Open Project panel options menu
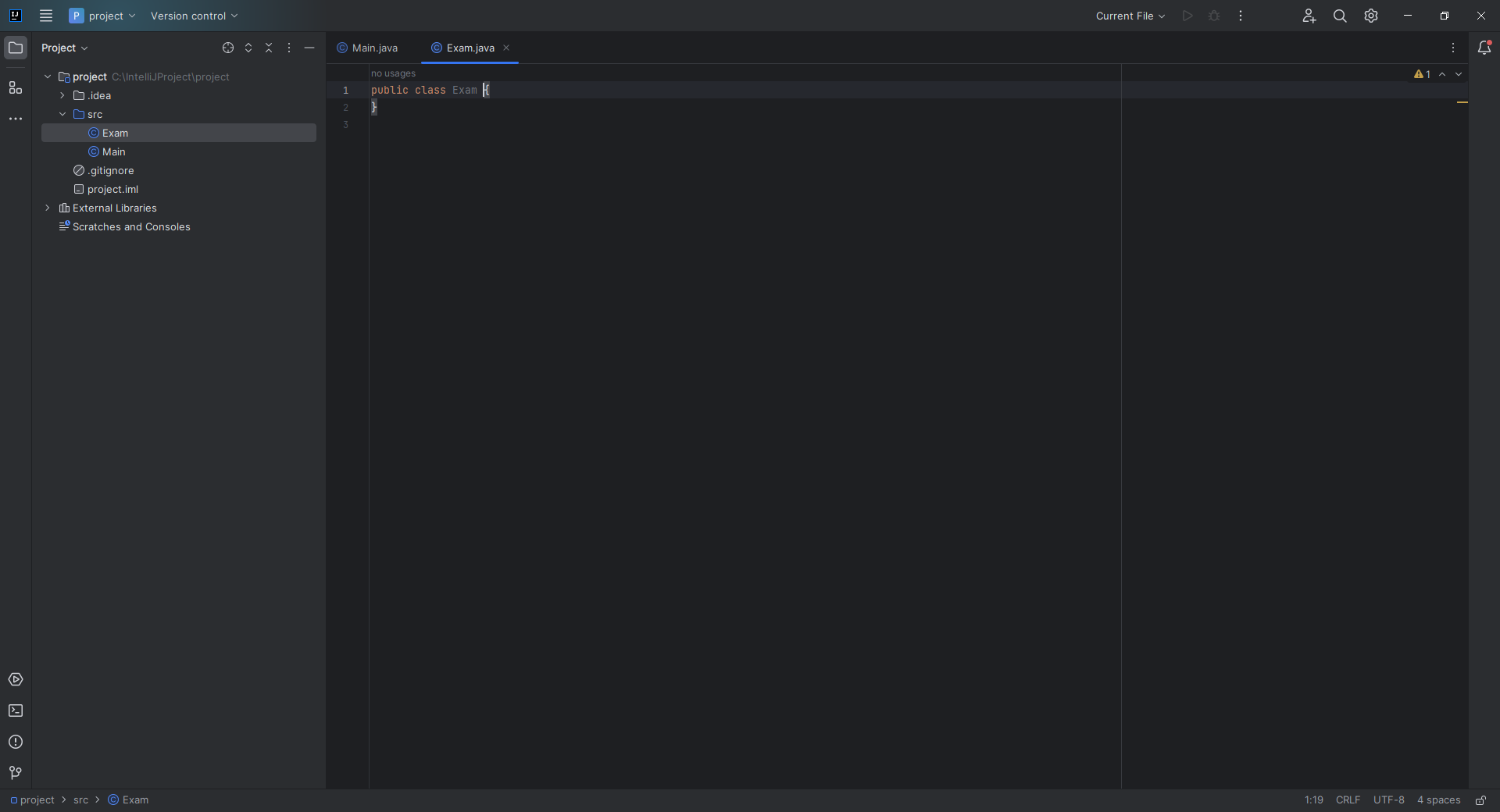 [289, 48]
